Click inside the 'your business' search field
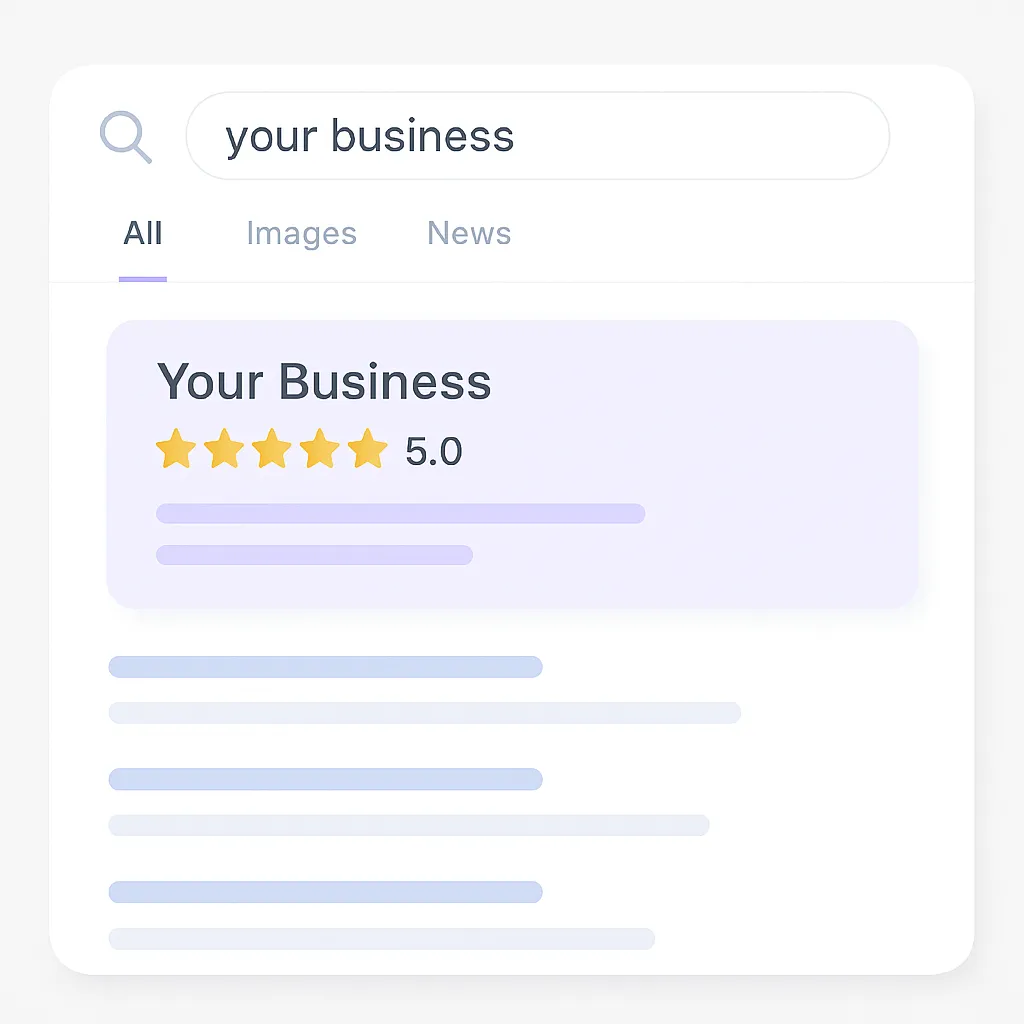Image resolution: width=1024 pixels, height=1024 pixels. [x=537, y=136]
